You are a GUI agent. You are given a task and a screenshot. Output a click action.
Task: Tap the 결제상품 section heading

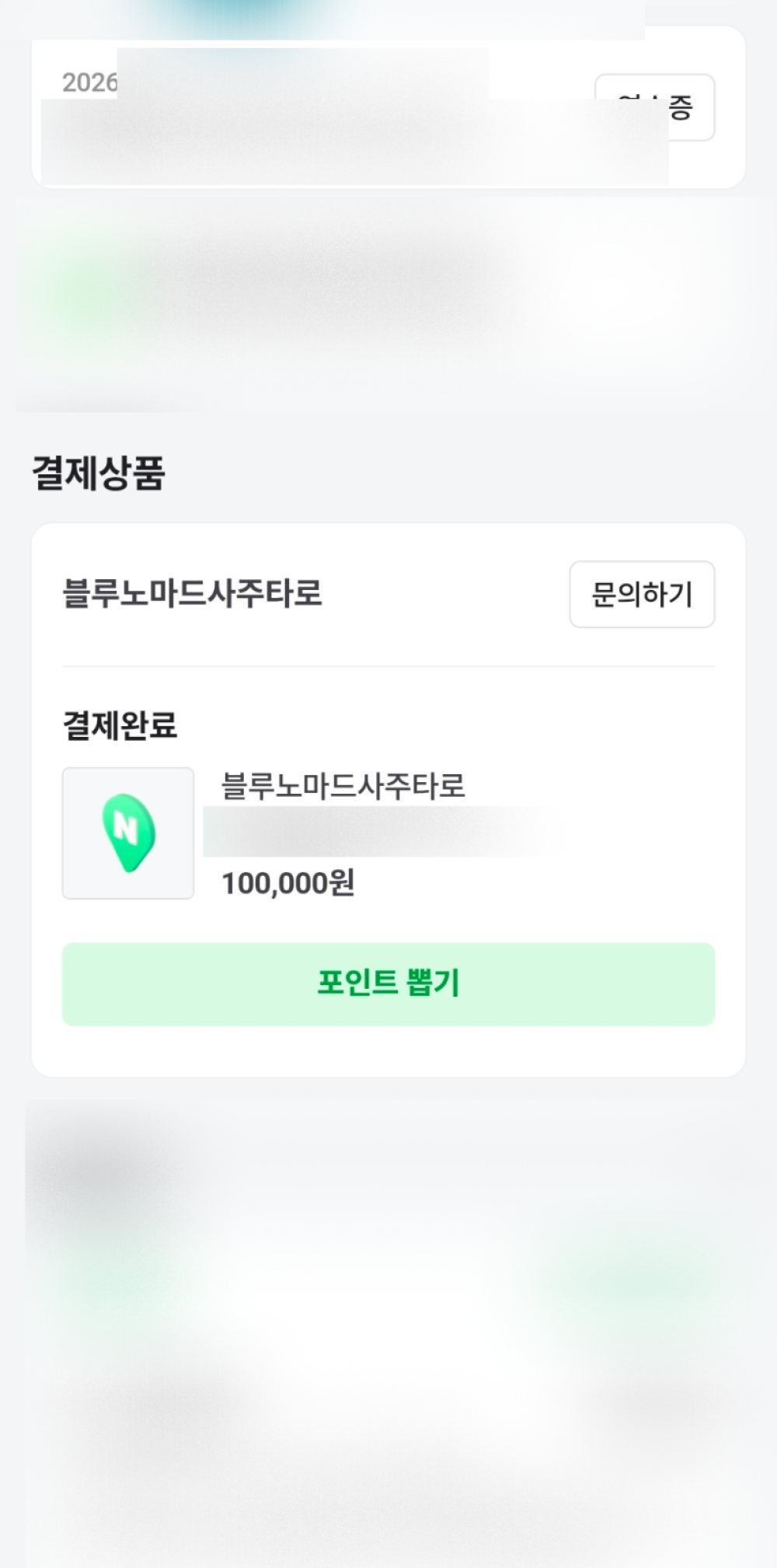coord(98,473)
